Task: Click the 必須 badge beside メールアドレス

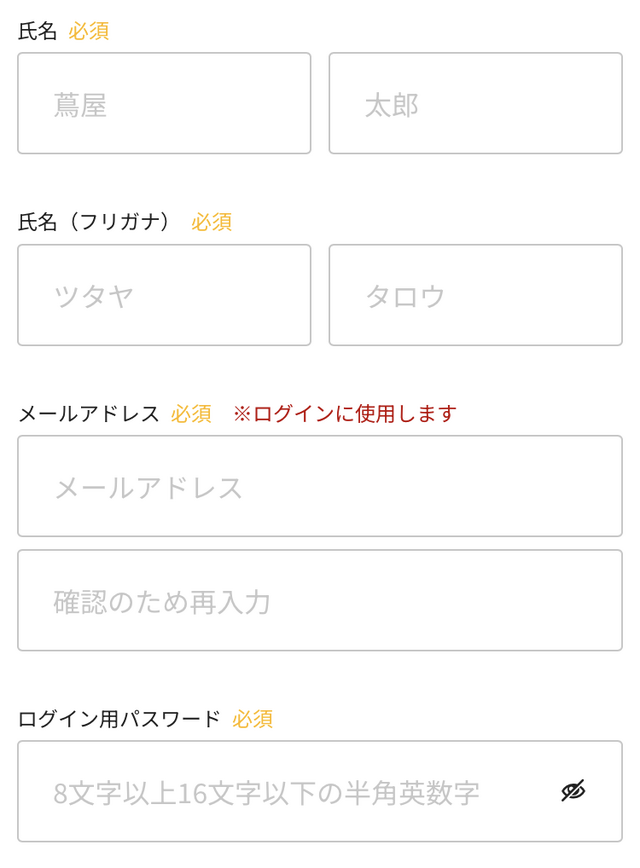Action: coord(191,414)
